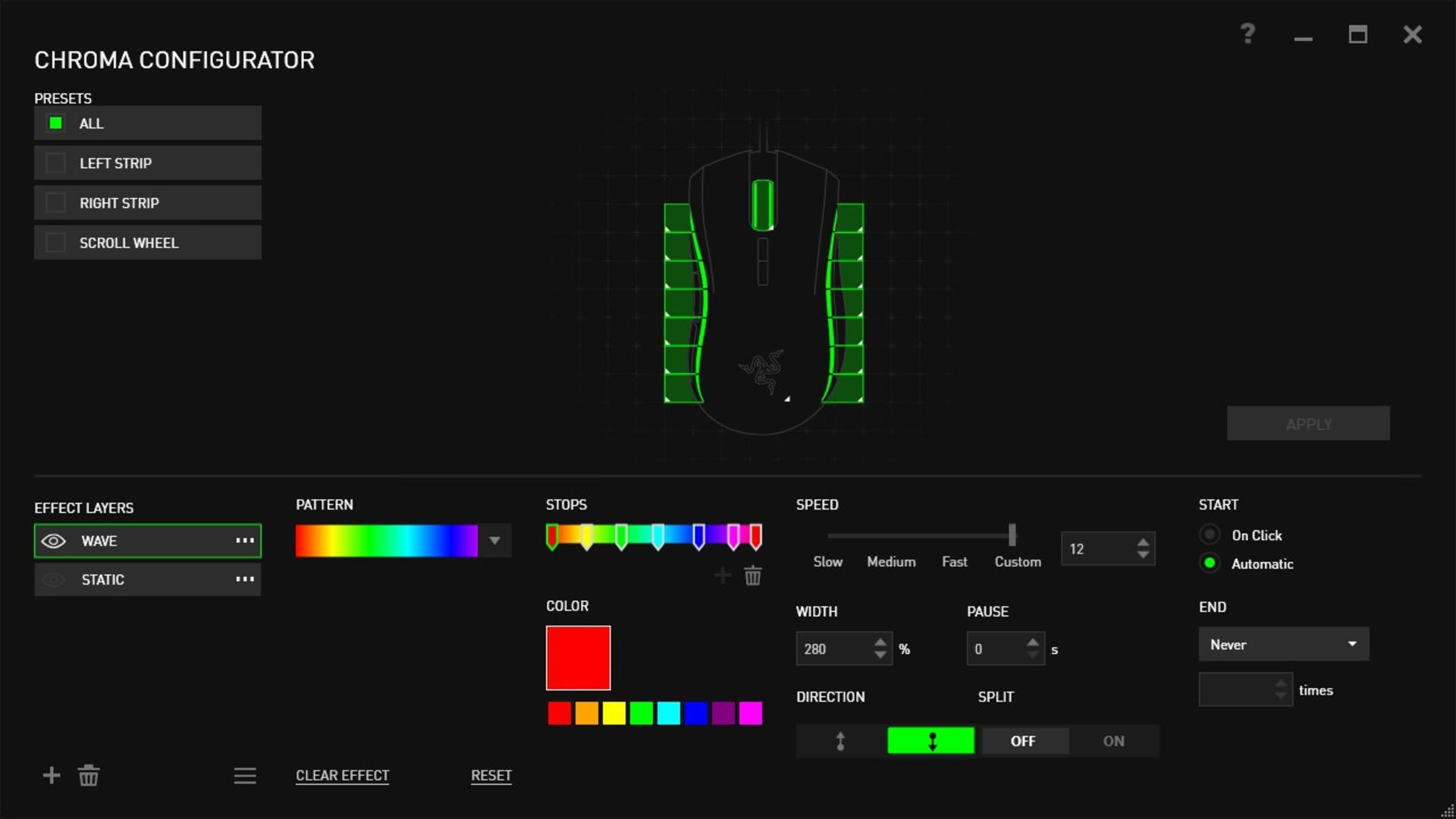Toggle visibility of the WAVE layer
Image resolution: width=1456 pixels, height=819 pixels.
53,541
